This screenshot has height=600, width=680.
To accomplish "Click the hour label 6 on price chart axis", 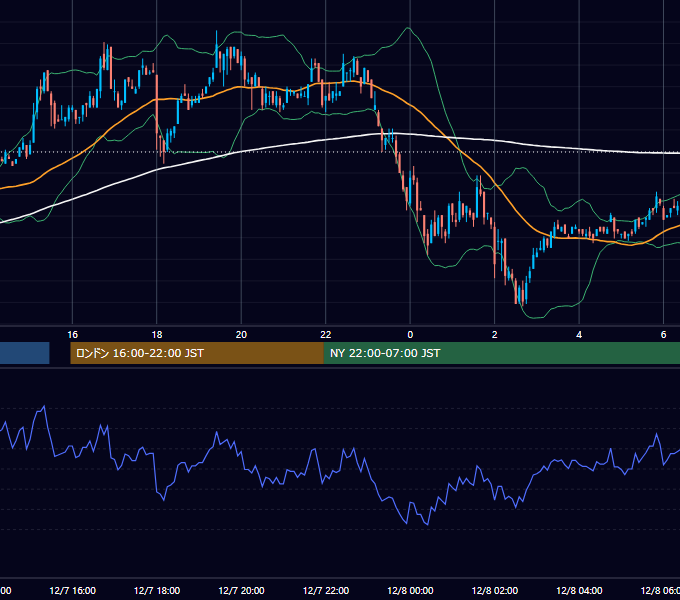I will point(663,334).
